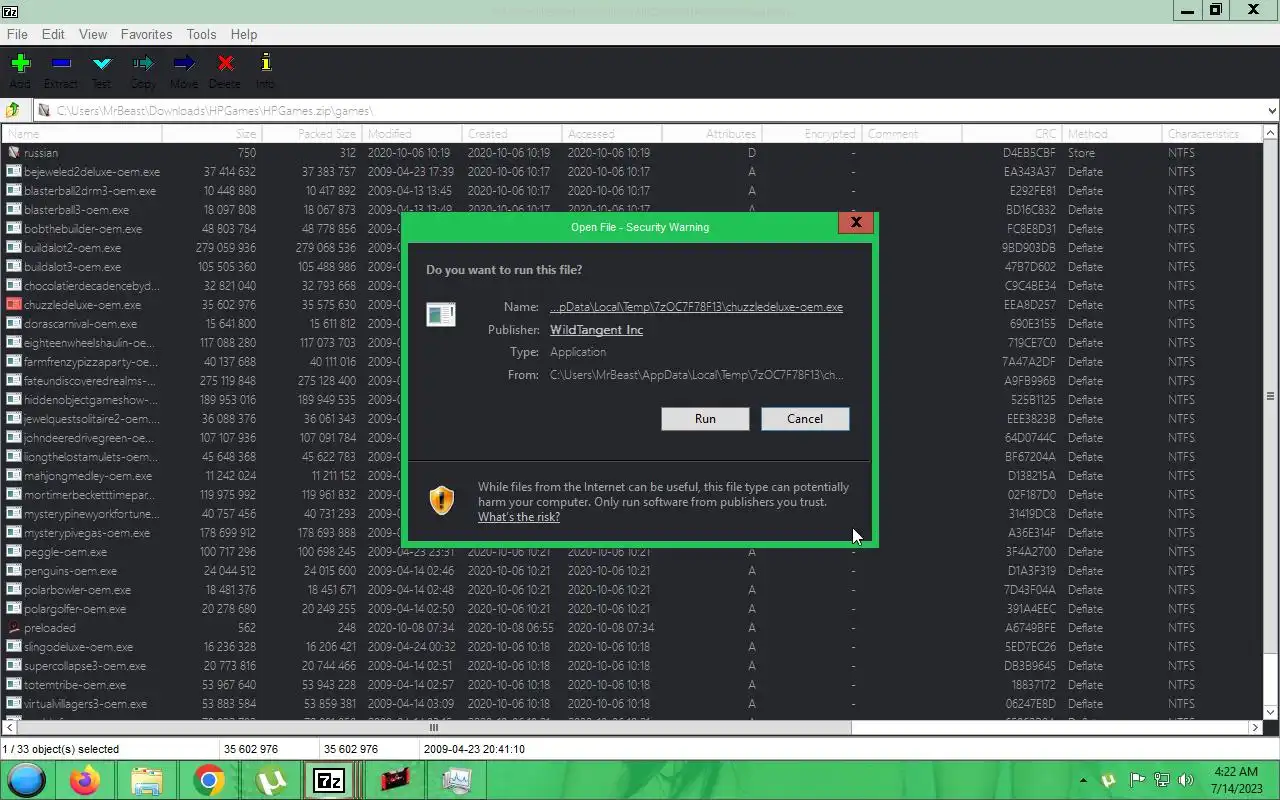Open the Edit menu
This screenshot has height=800, width=1280.
[x=53, y=34]
